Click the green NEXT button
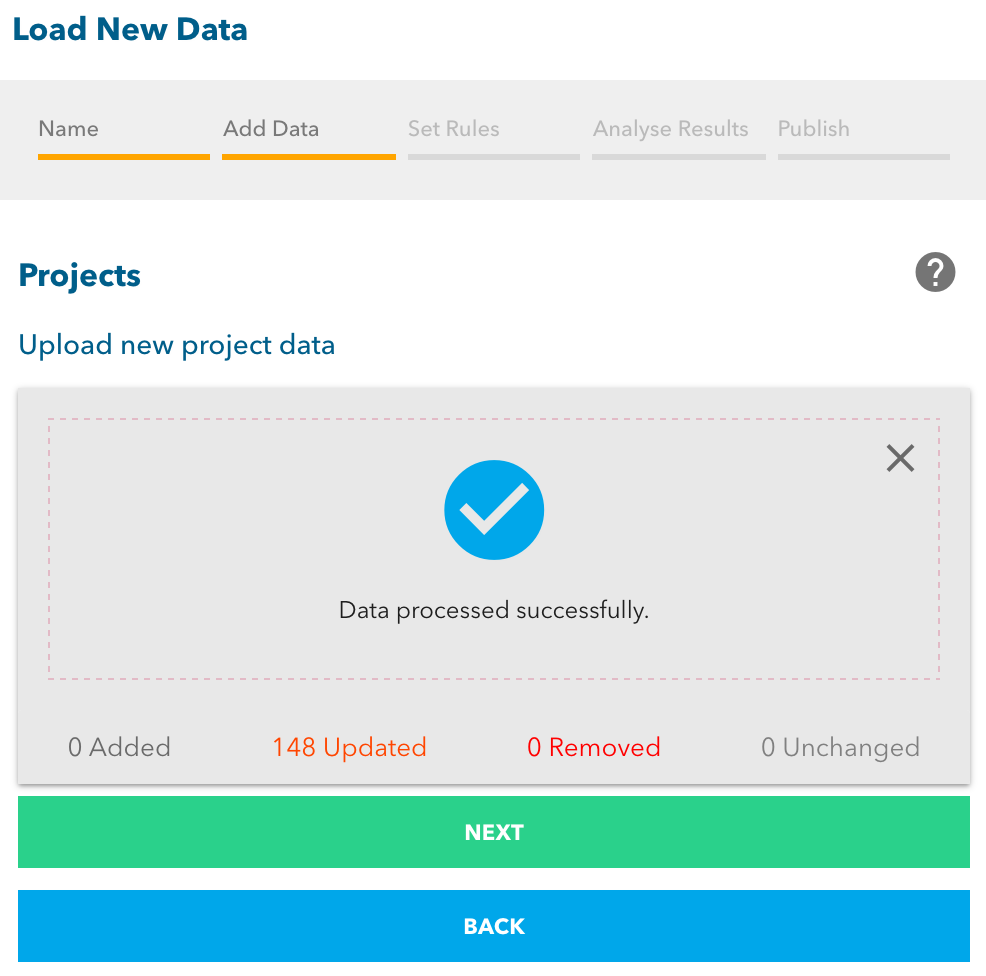The height and width of the screenshot is (976, 986). pyautogui.click(x=494, y=832)
